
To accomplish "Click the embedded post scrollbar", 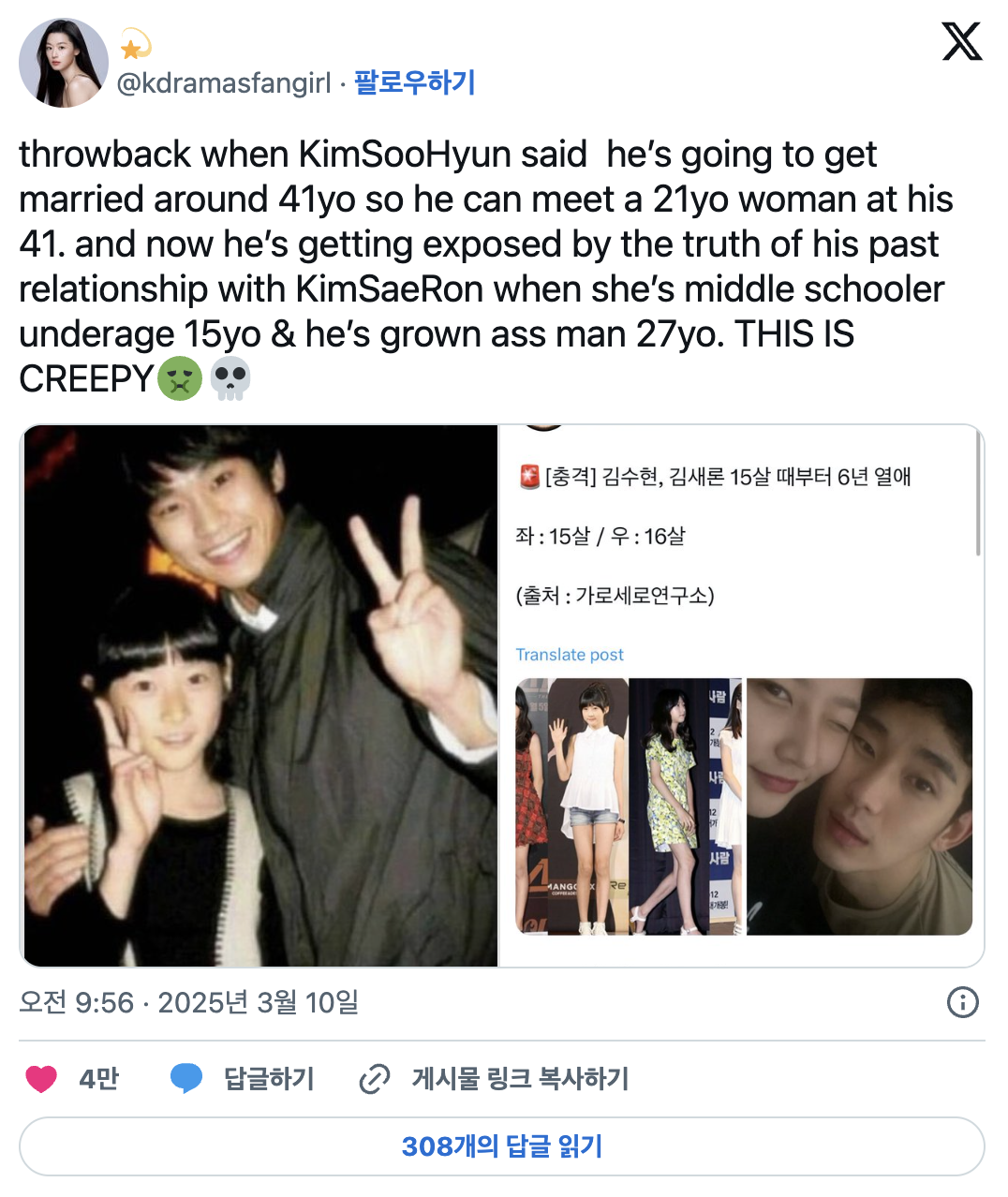I will 978,493.
